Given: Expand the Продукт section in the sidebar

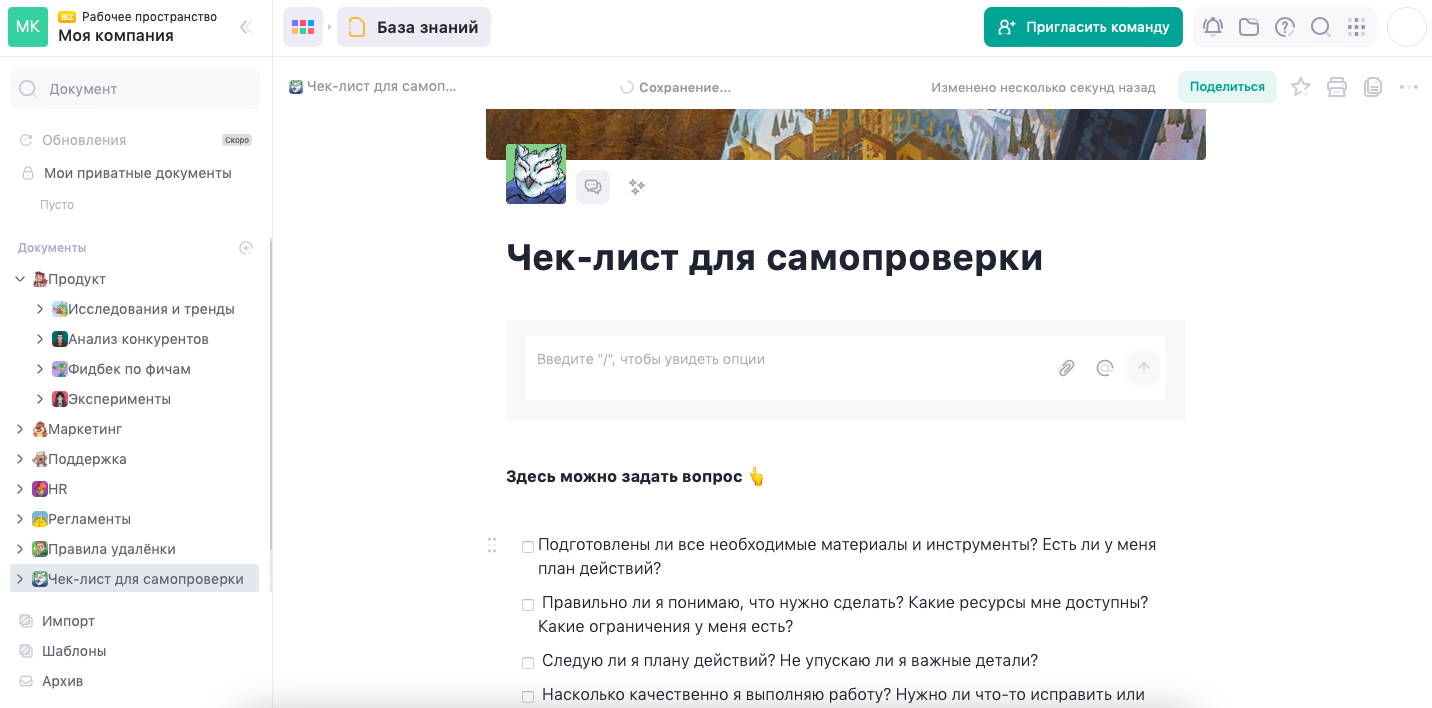Looking at the screenshot, I should point(20,279).
